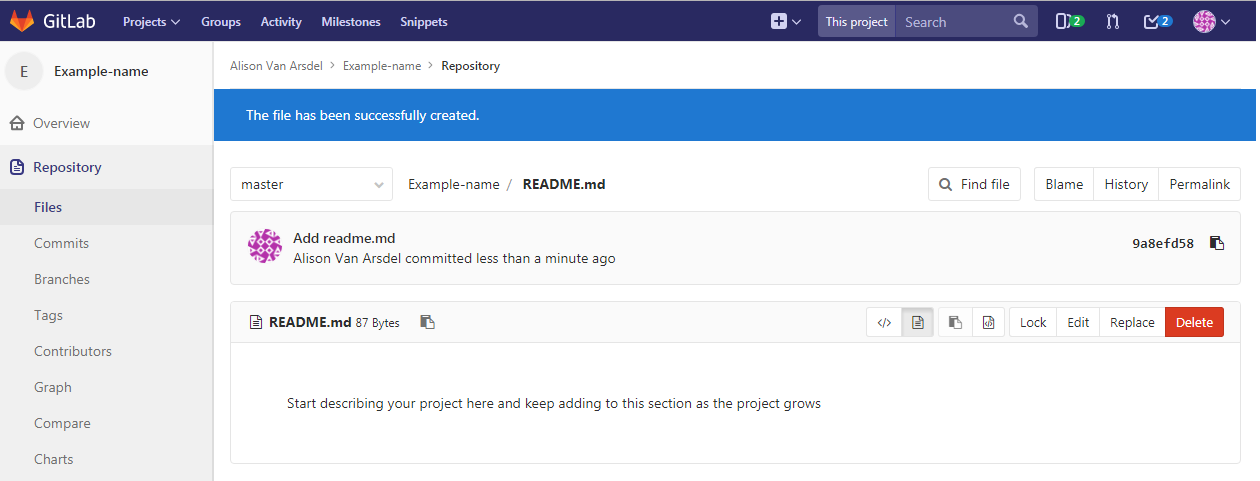Open Commits in the sidebar
The height and width of the screenshot is (481, 1260).
point(61,243)
